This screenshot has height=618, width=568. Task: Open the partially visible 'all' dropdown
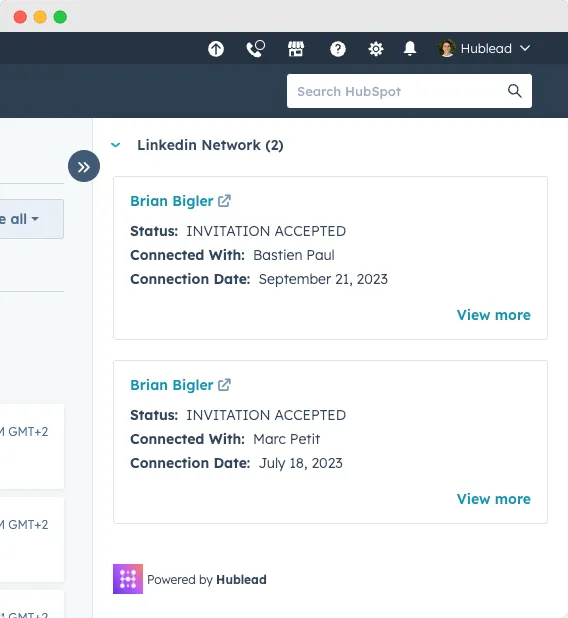click(32, 219)
